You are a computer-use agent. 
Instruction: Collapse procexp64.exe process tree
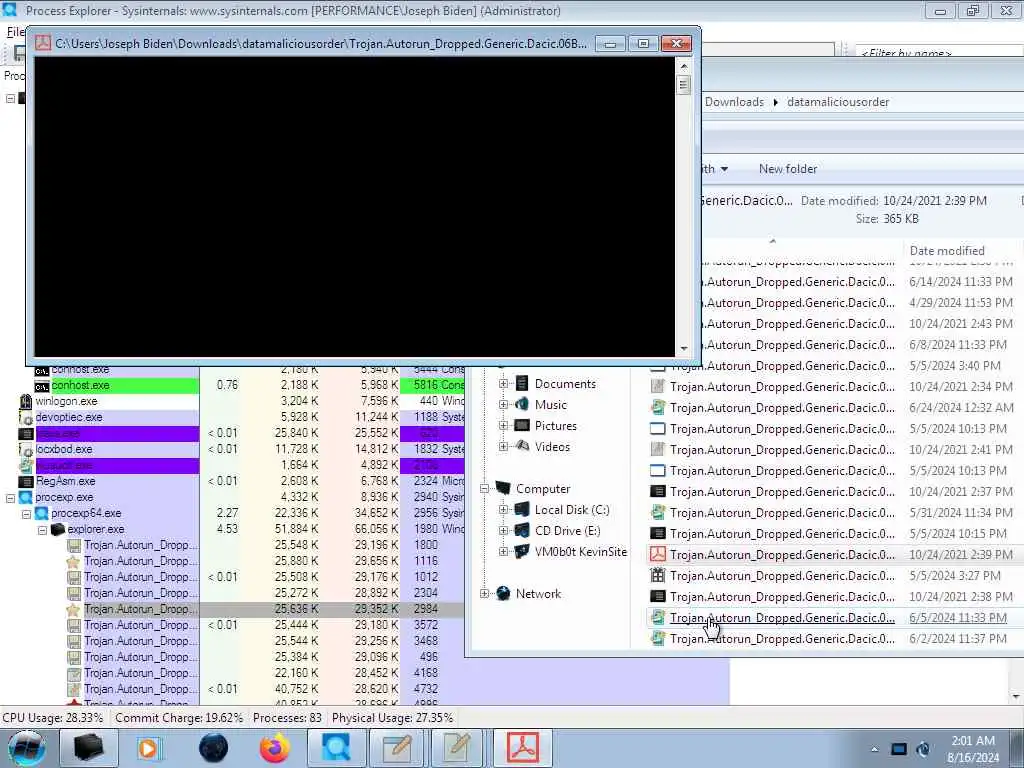point(27,514)
